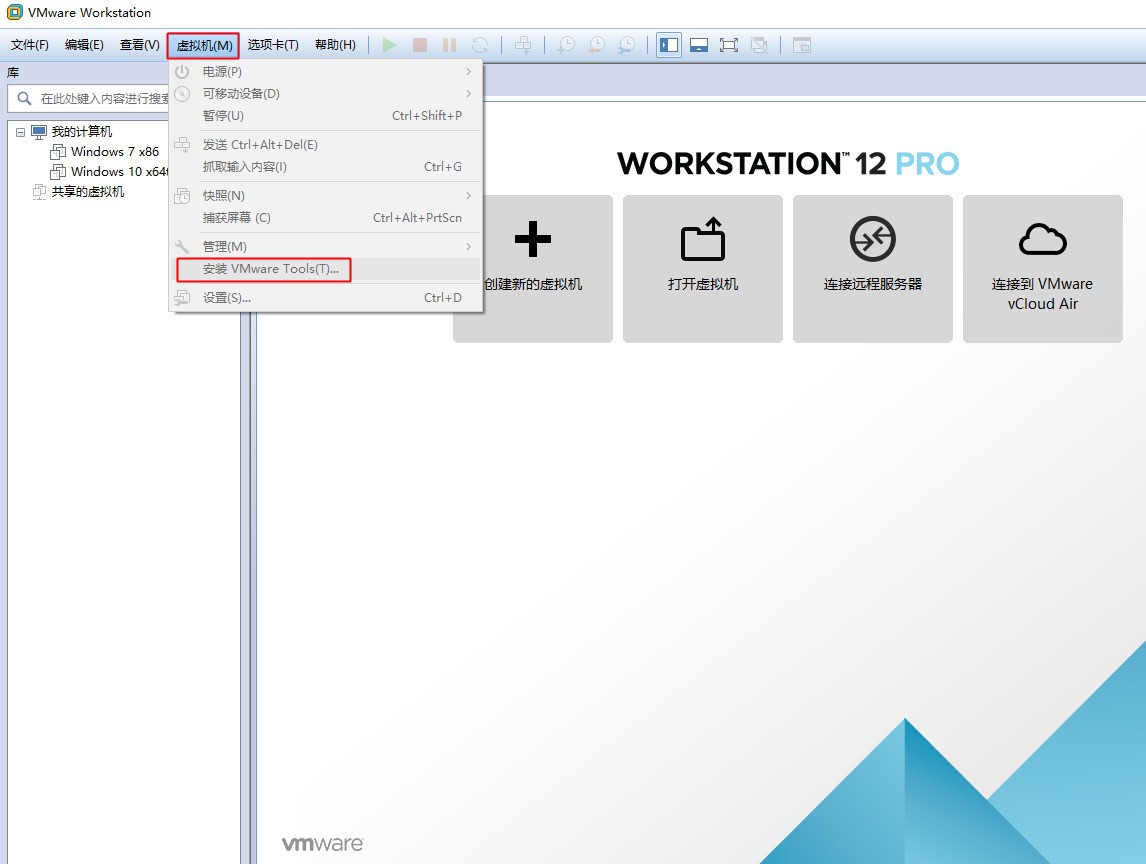Click the 打开虚拟机 label
Image resolution: width=1146 pixels, height=864 pixels.
pos(703,284)
